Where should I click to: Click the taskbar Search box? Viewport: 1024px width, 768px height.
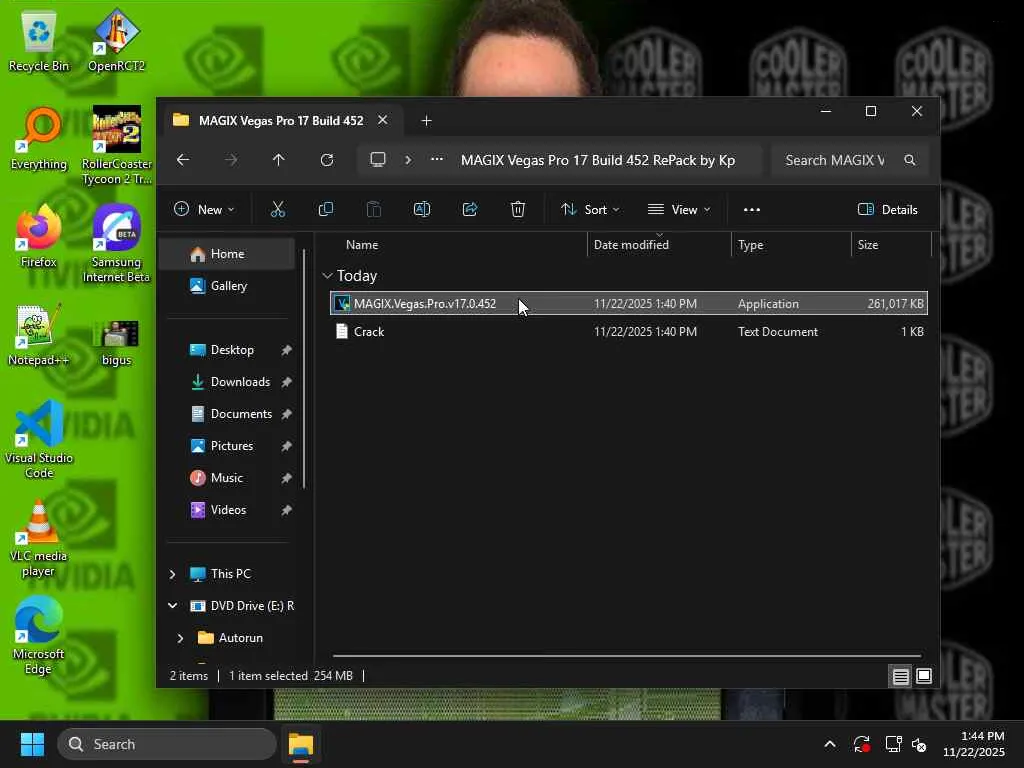[x=167, y=744]
